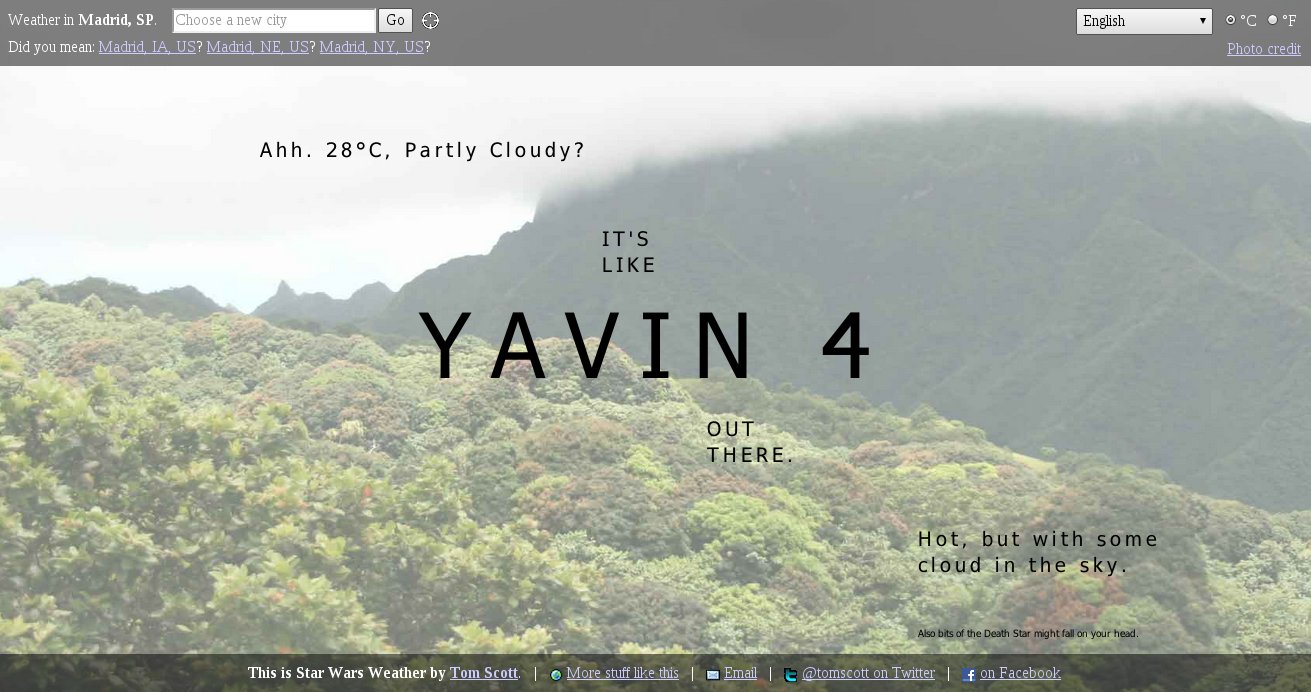Click the geolocation crosshair icon
The image size is (1311, 692).
[x=430, y=21]
